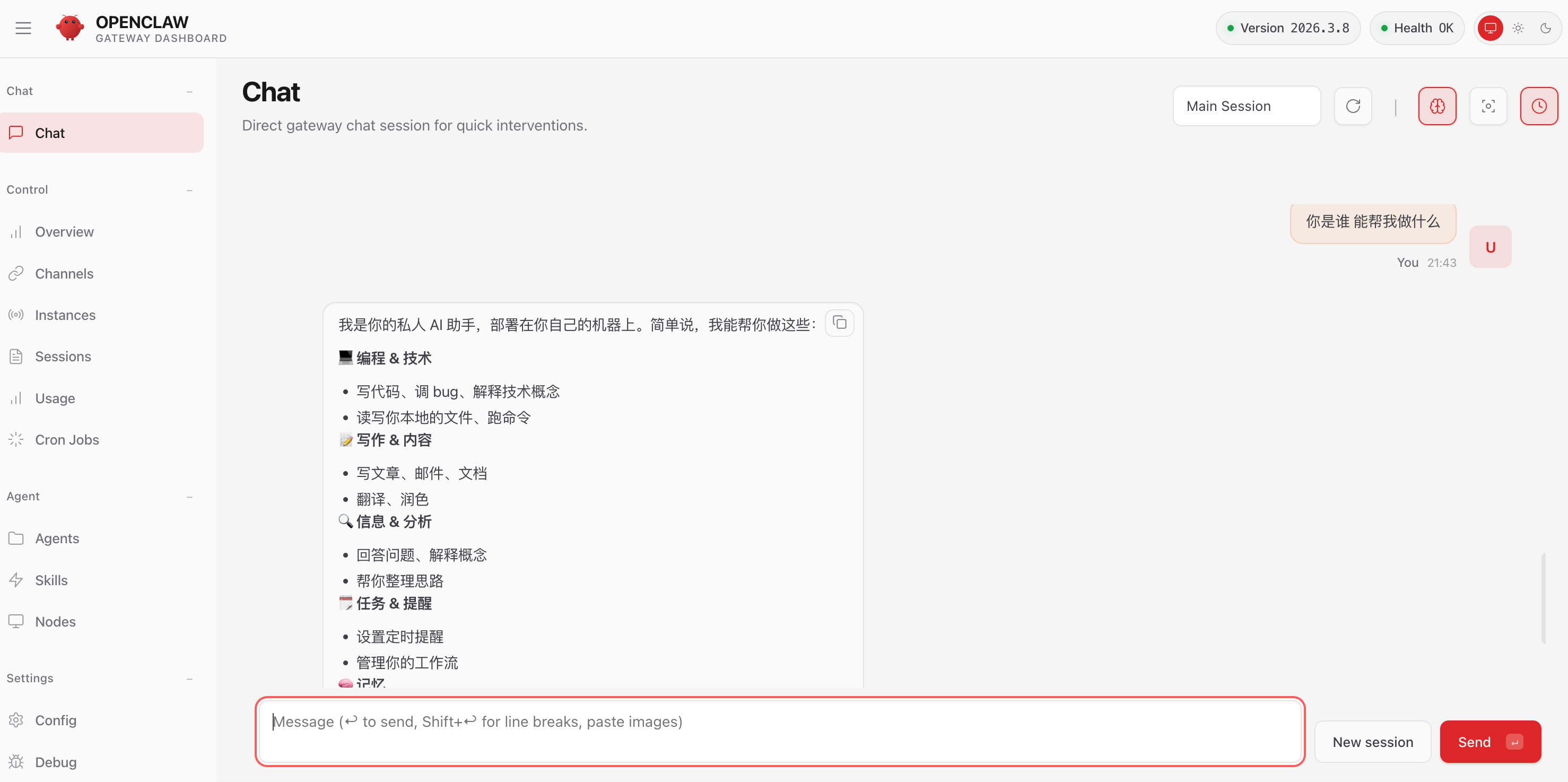Start a New session
1568x782 pixels.
(x=1373, y=741)
